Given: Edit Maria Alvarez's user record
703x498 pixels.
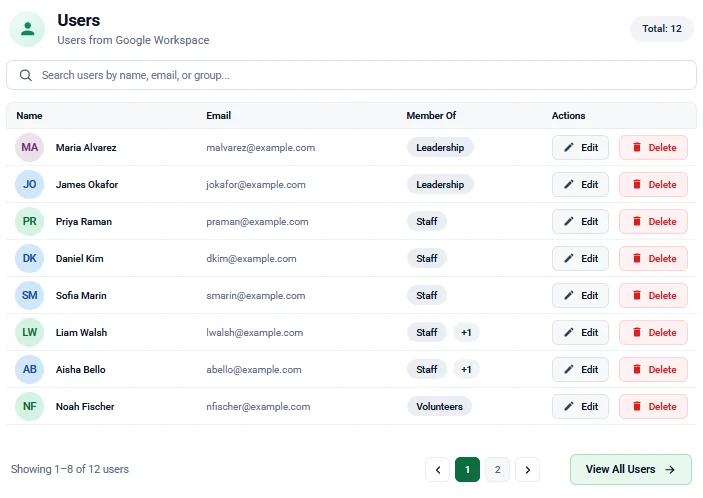Looking at the screenshot, I should [x=580, y=147].
